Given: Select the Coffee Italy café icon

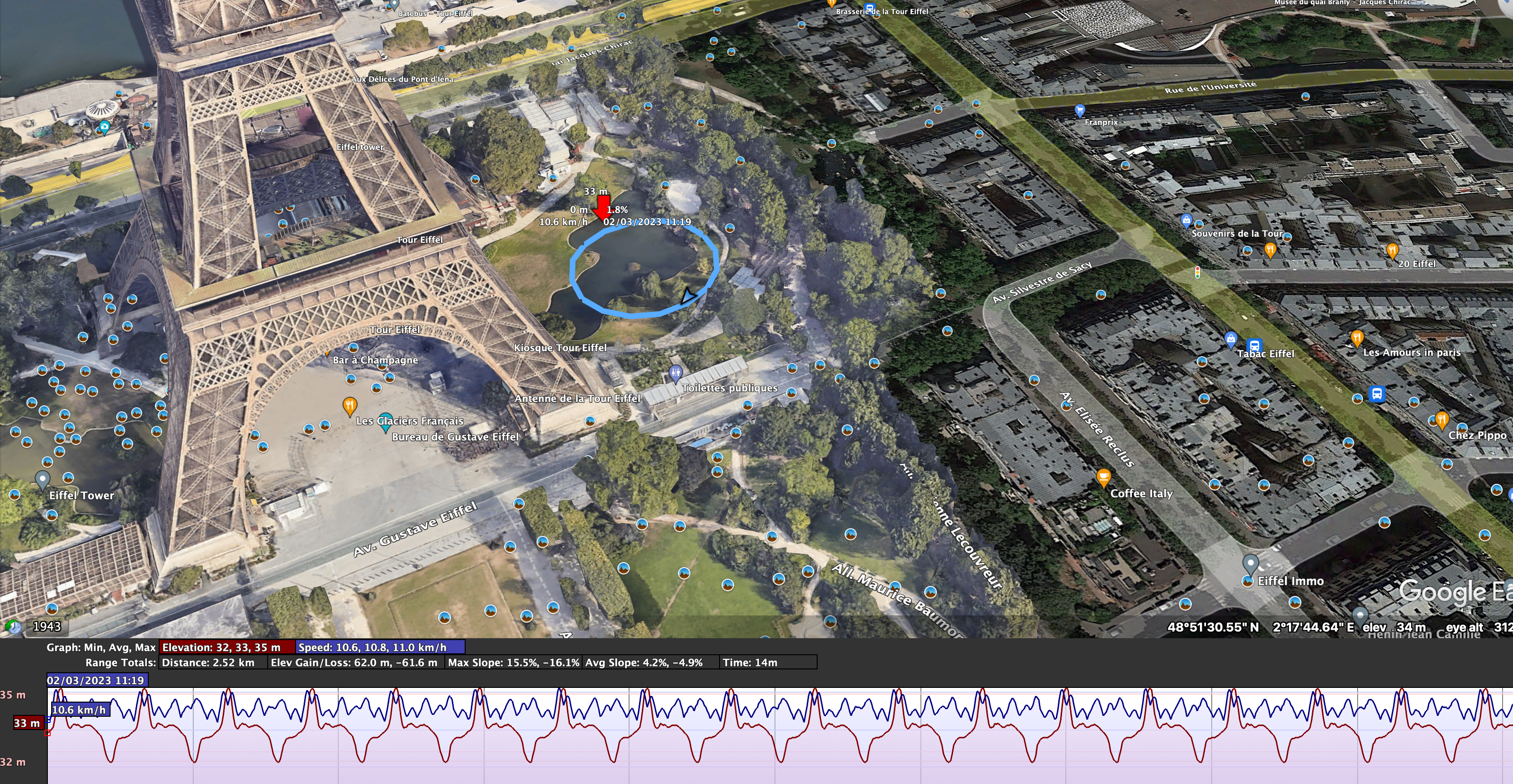Looking at the screenshot, I should pyautogui.click(x=1103, y=478).
